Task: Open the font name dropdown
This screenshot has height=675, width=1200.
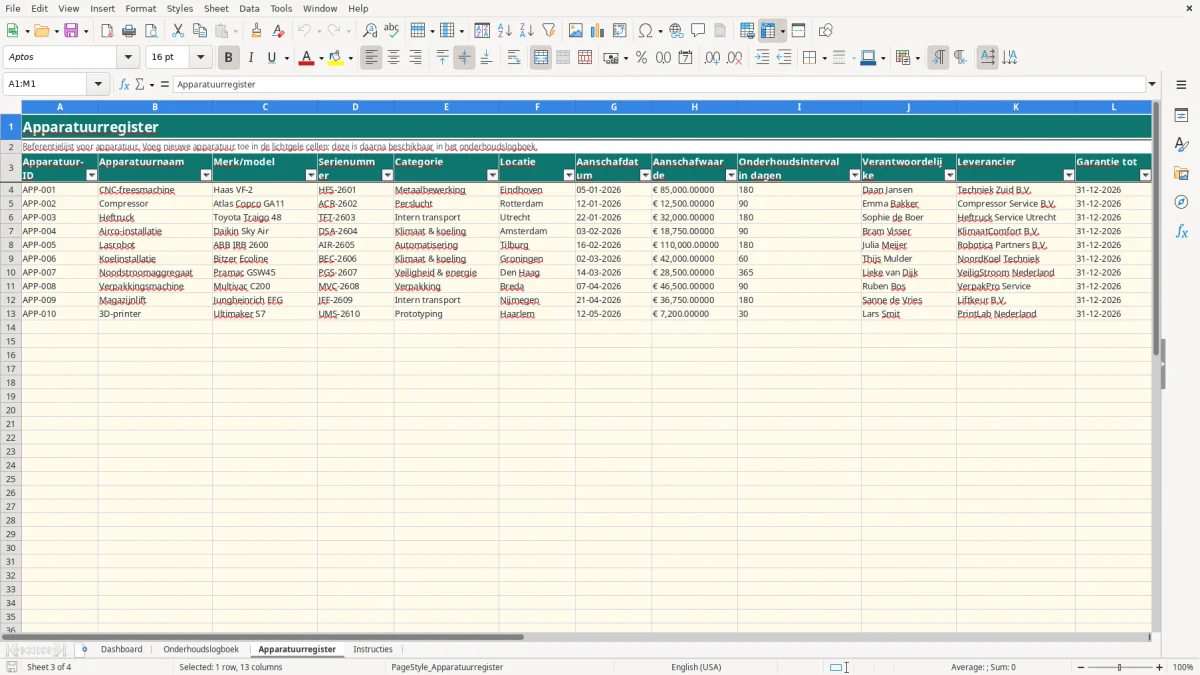Action: [x=128, y=58]
